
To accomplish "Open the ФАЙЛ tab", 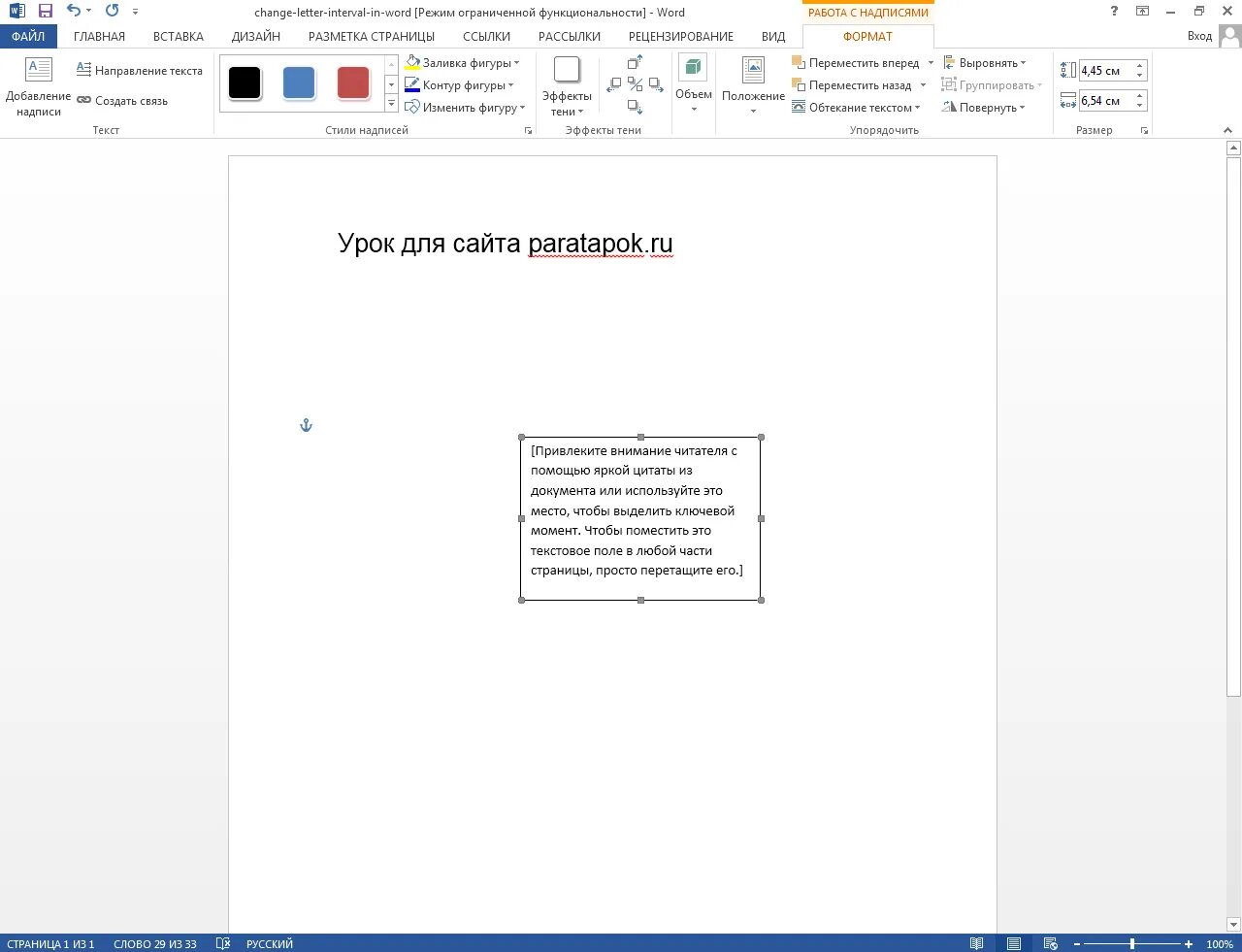I will point(28,36).
